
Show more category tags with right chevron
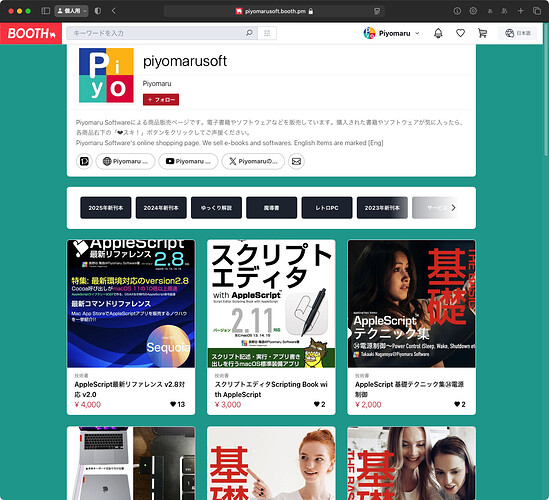453,208
